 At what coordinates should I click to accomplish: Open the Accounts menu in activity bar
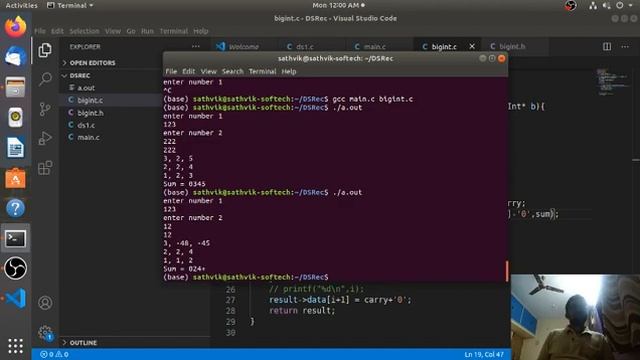pos(45,303)
